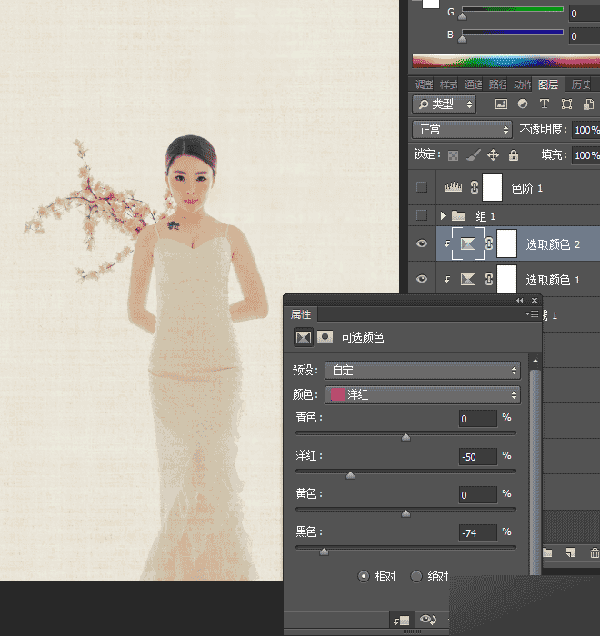Delete layer trash icon
Screen dimensions: 600x636
(594, 552)
